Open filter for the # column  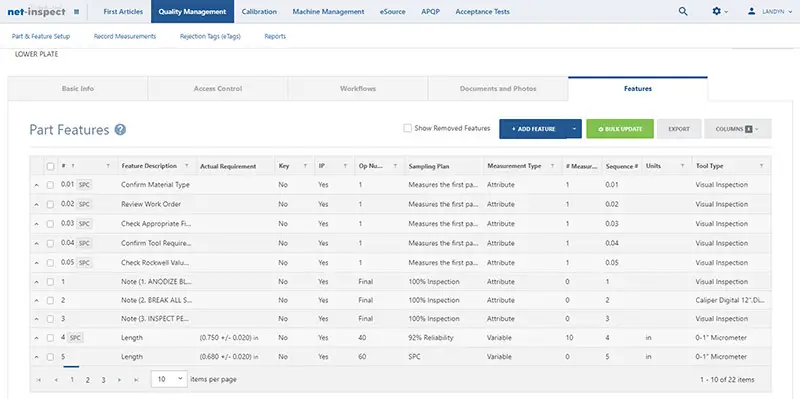[x=108, y=166]
